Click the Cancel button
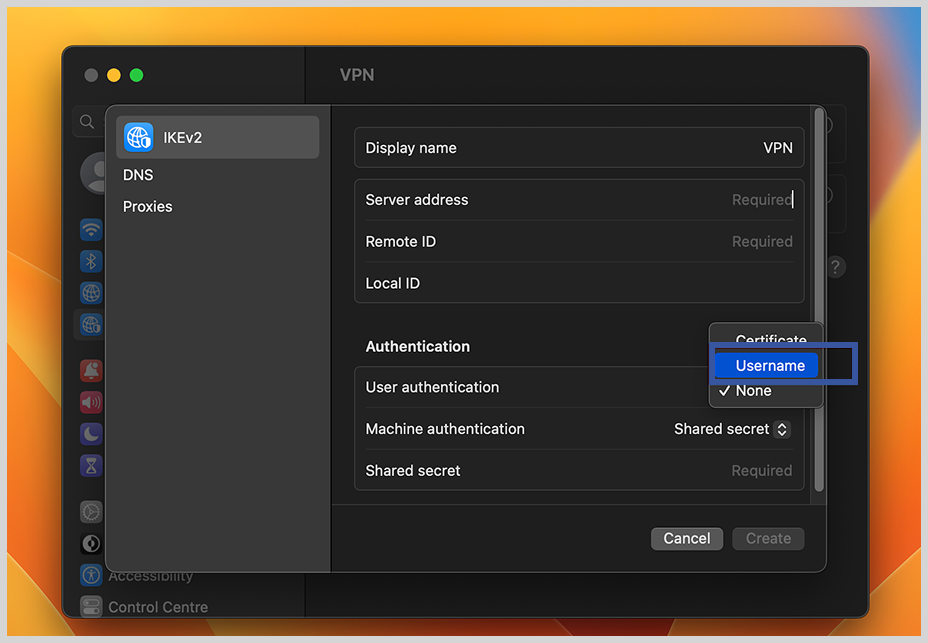This screenshot has height=643, width=928. [x=687, y=539]
